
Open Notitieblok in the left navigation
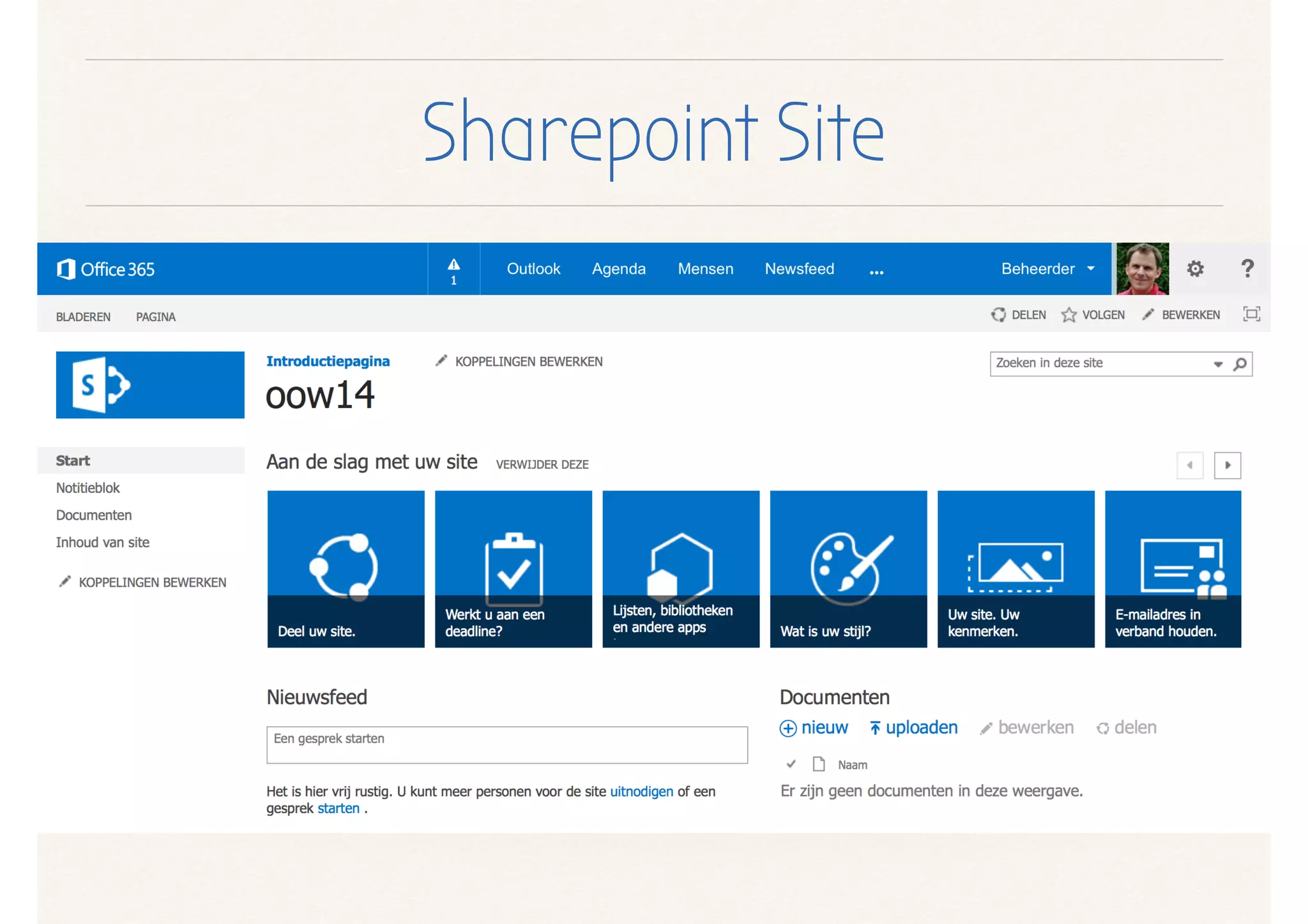pos(88,488)
